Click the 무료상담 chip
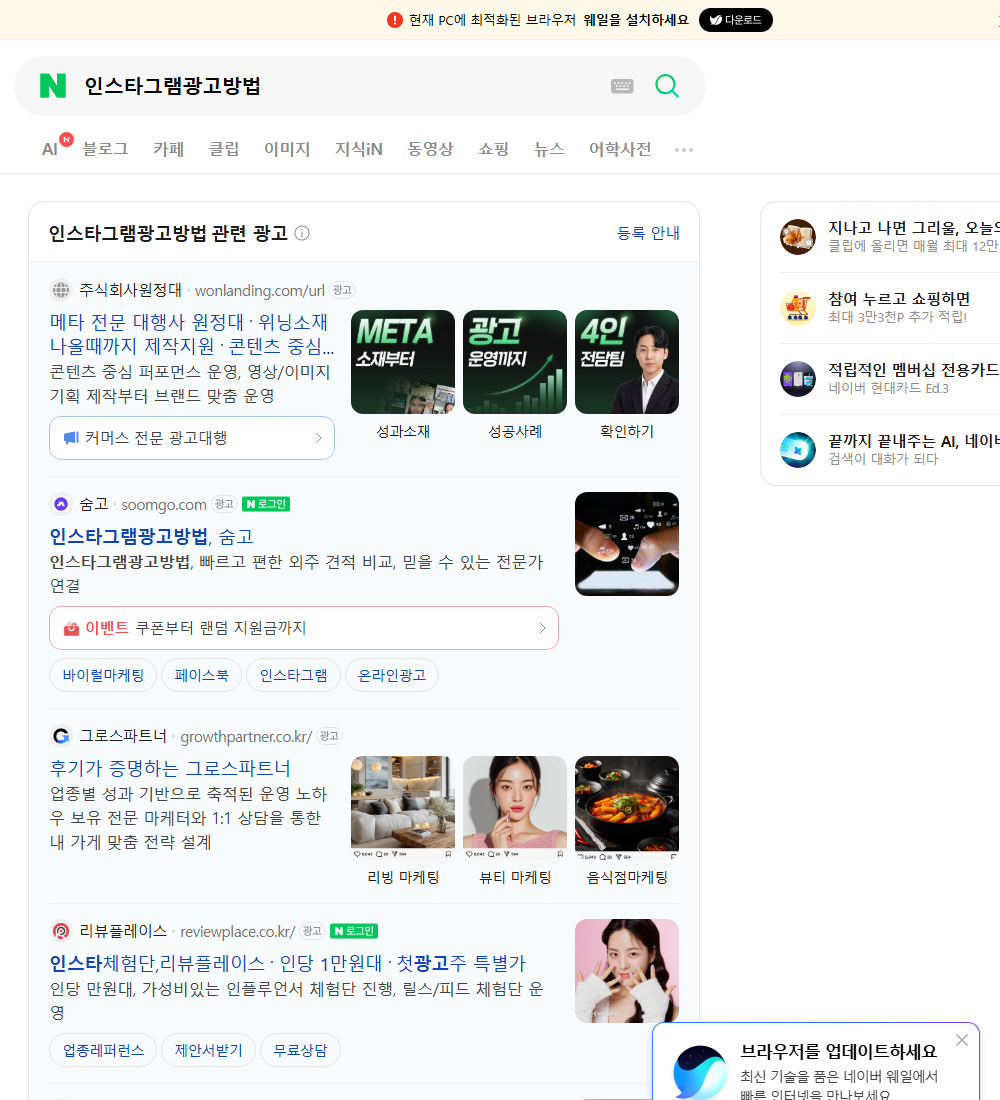This screenshot has height=1100, width=1000. coord(300,1050)
